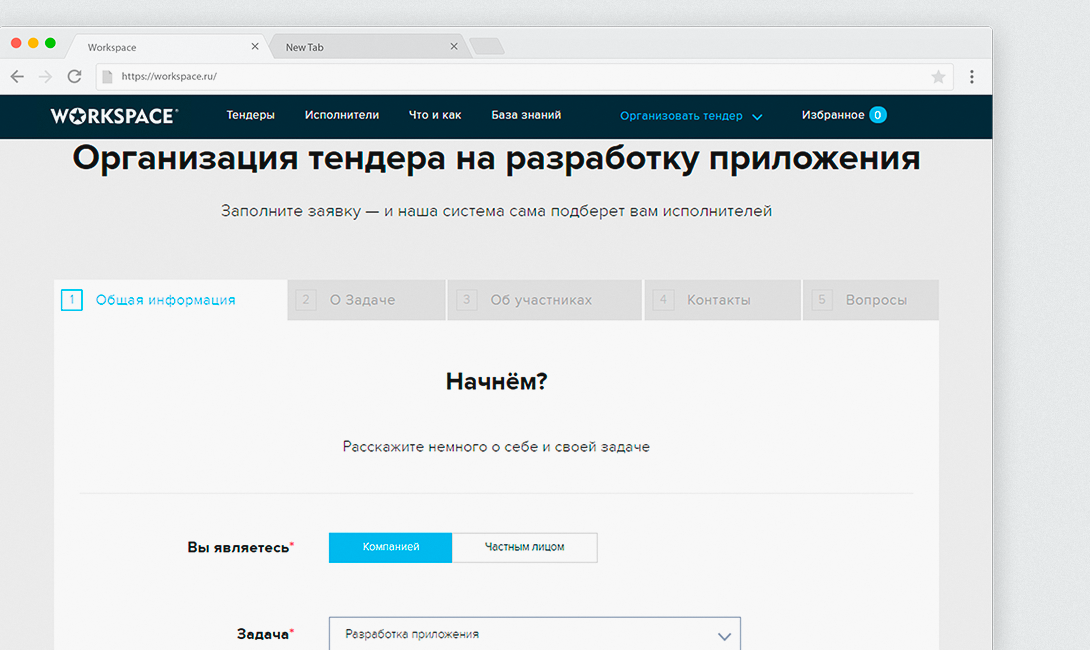The width and height of the screenshot is (1090, 650).
Task: Reload the page with the refresh icon
Action: pyautogui.click(x=74, y=76)
